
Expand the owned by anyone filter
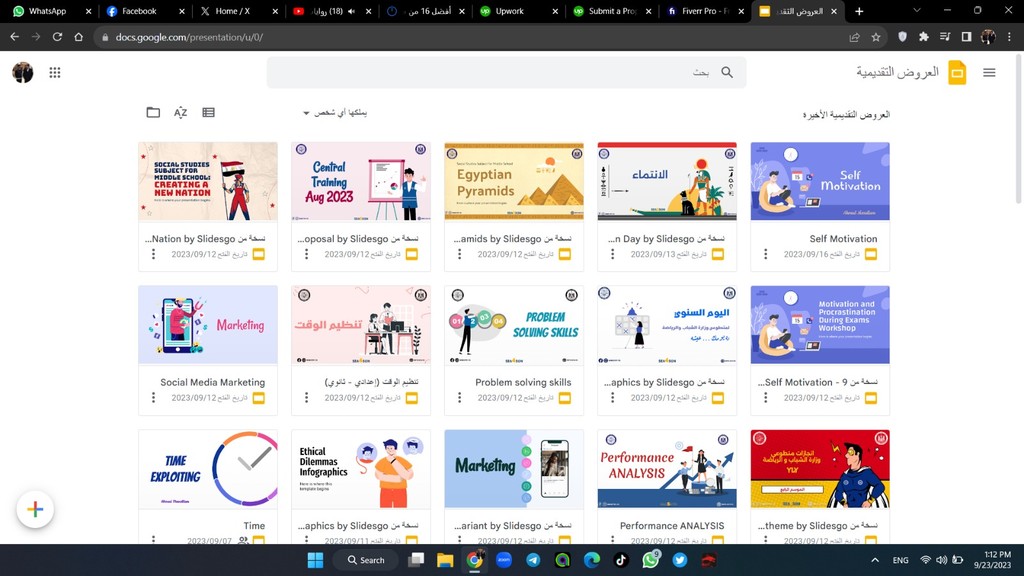pos(334,113)
